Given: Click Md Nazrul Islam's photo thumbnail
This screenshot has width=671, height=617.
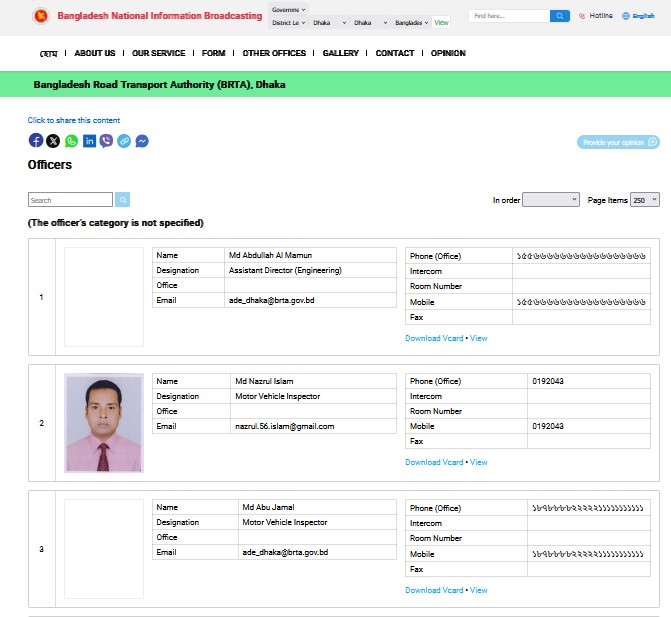Looking at the screenshot, I should coord(104,423).
